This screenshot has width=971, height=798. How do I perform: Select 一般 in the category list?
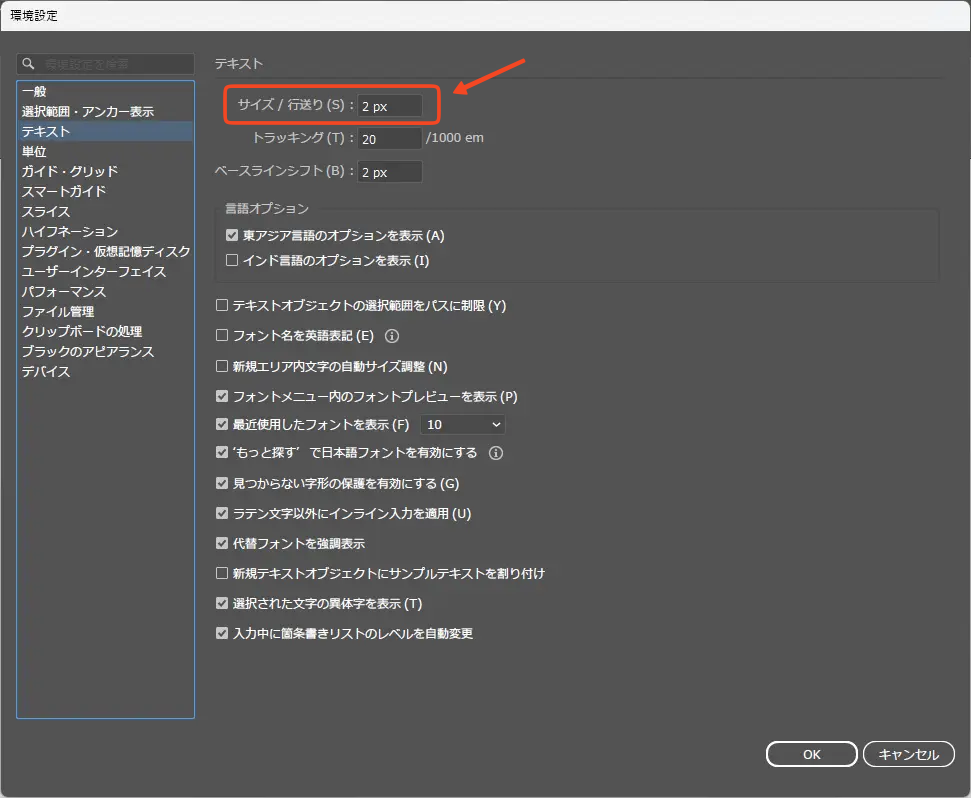click(34, 91)
